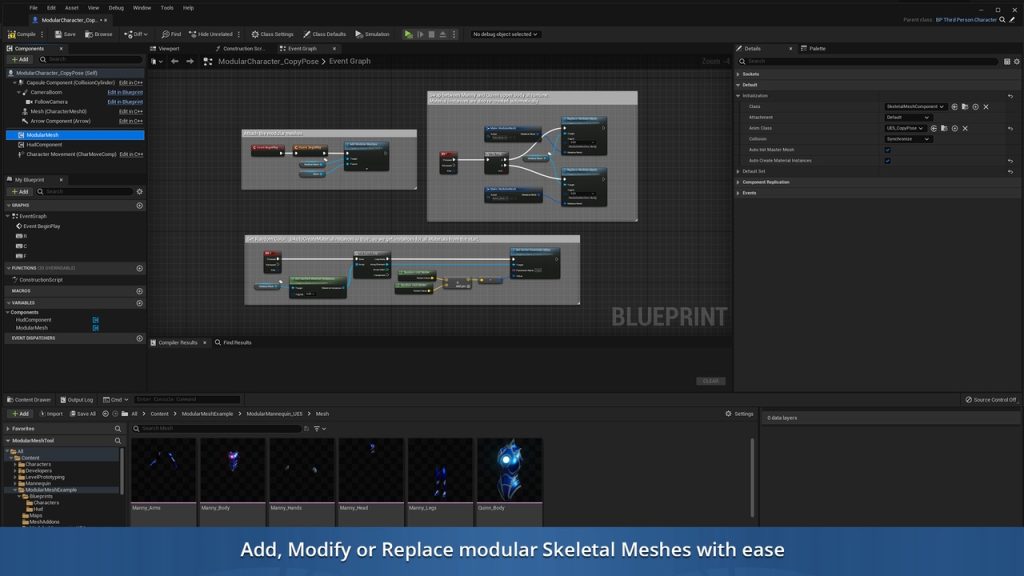Clear the Anim Class value with the X icon
Image resolution: width=1024 pixels, height=576 pixels.
point(965,128)
